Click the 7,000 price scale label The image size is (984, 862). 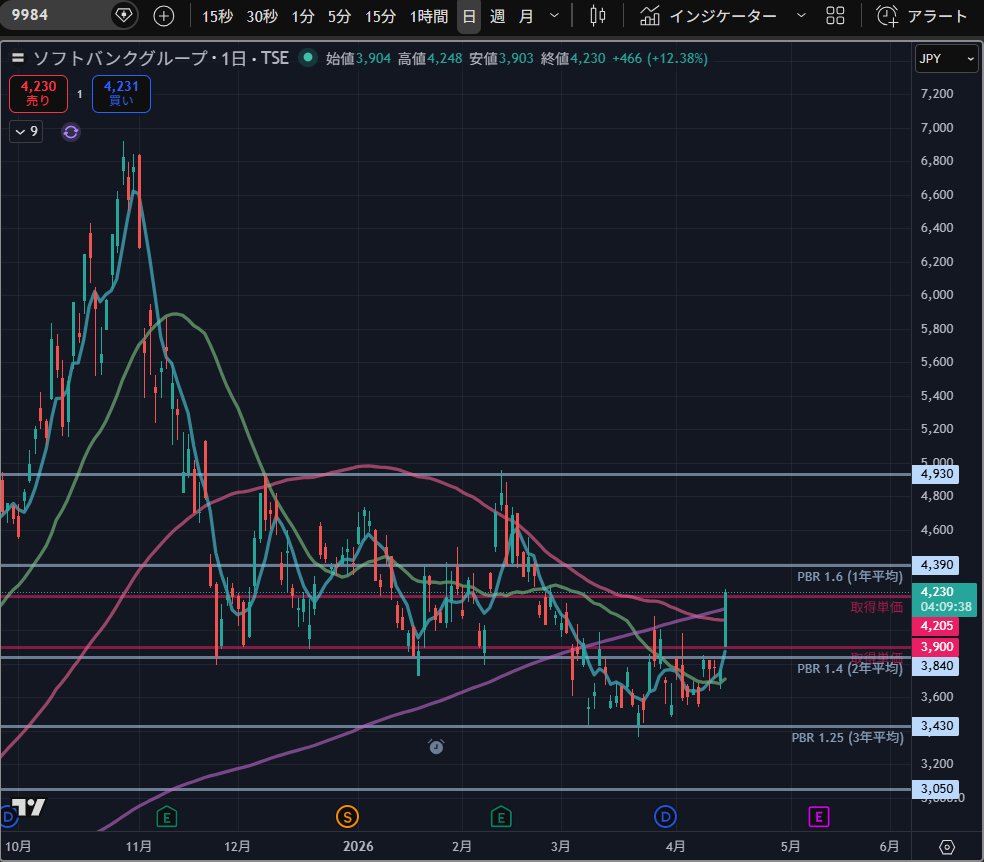click(x=936, y=127)
